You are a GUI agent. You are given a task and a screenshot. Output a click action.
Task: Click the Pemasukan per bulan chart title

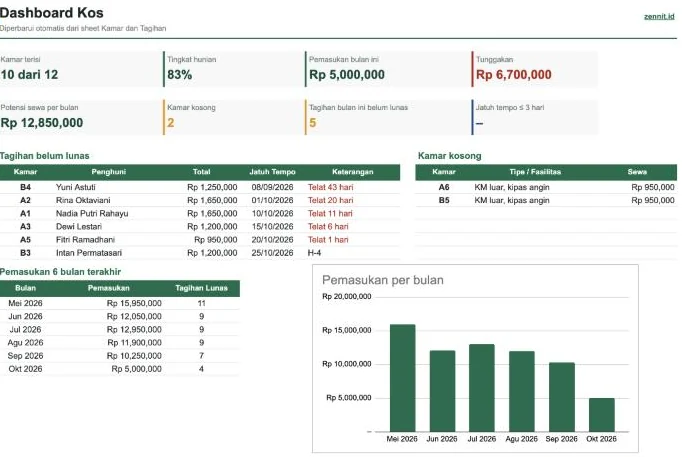coord(383,280)
